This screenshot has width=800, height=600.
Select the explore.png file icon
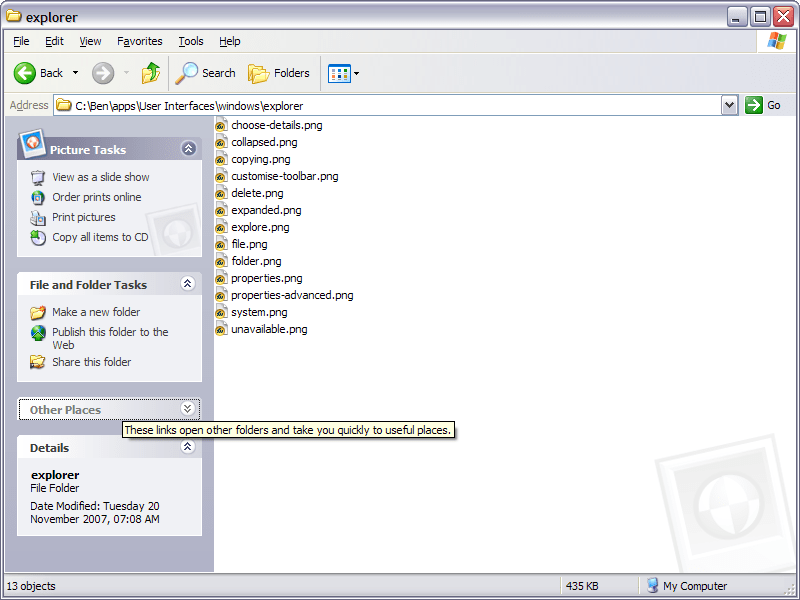[220, 227]
